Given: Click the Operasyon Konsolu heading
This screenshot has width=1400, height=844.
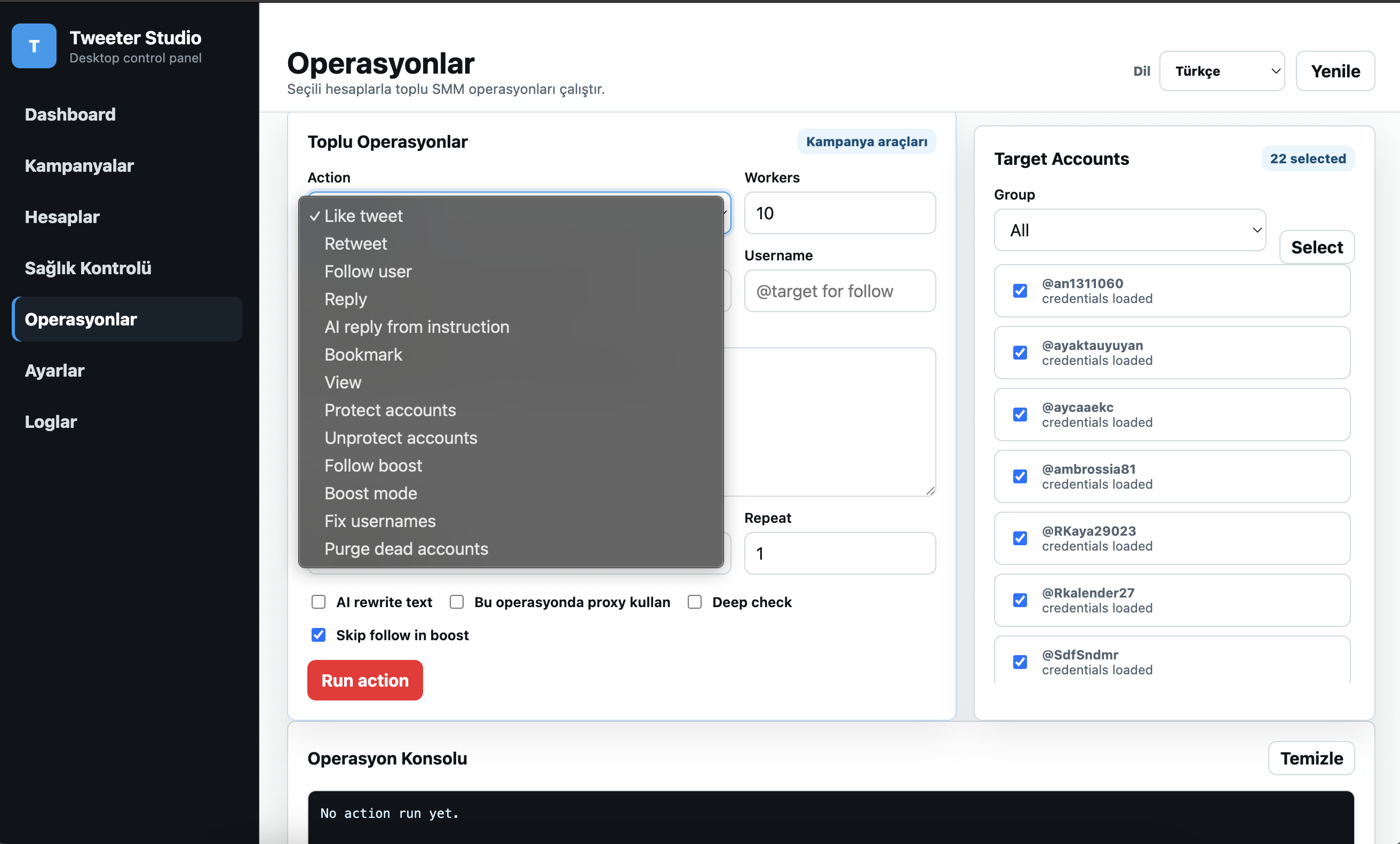Looking at the screenshot, I should [x=387, y=758].
